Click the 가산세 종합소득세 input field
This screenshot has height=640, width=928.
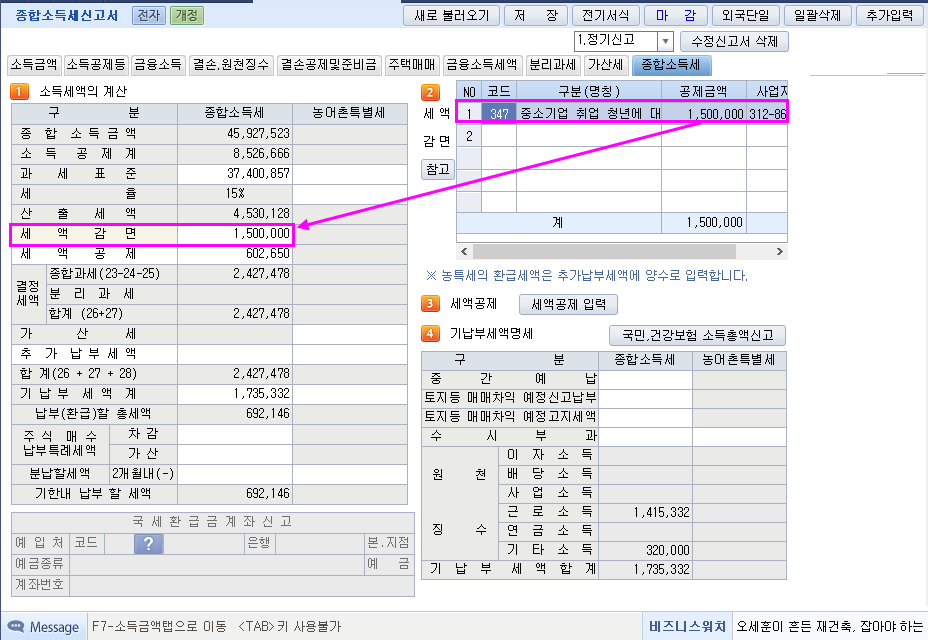[235, 334]
